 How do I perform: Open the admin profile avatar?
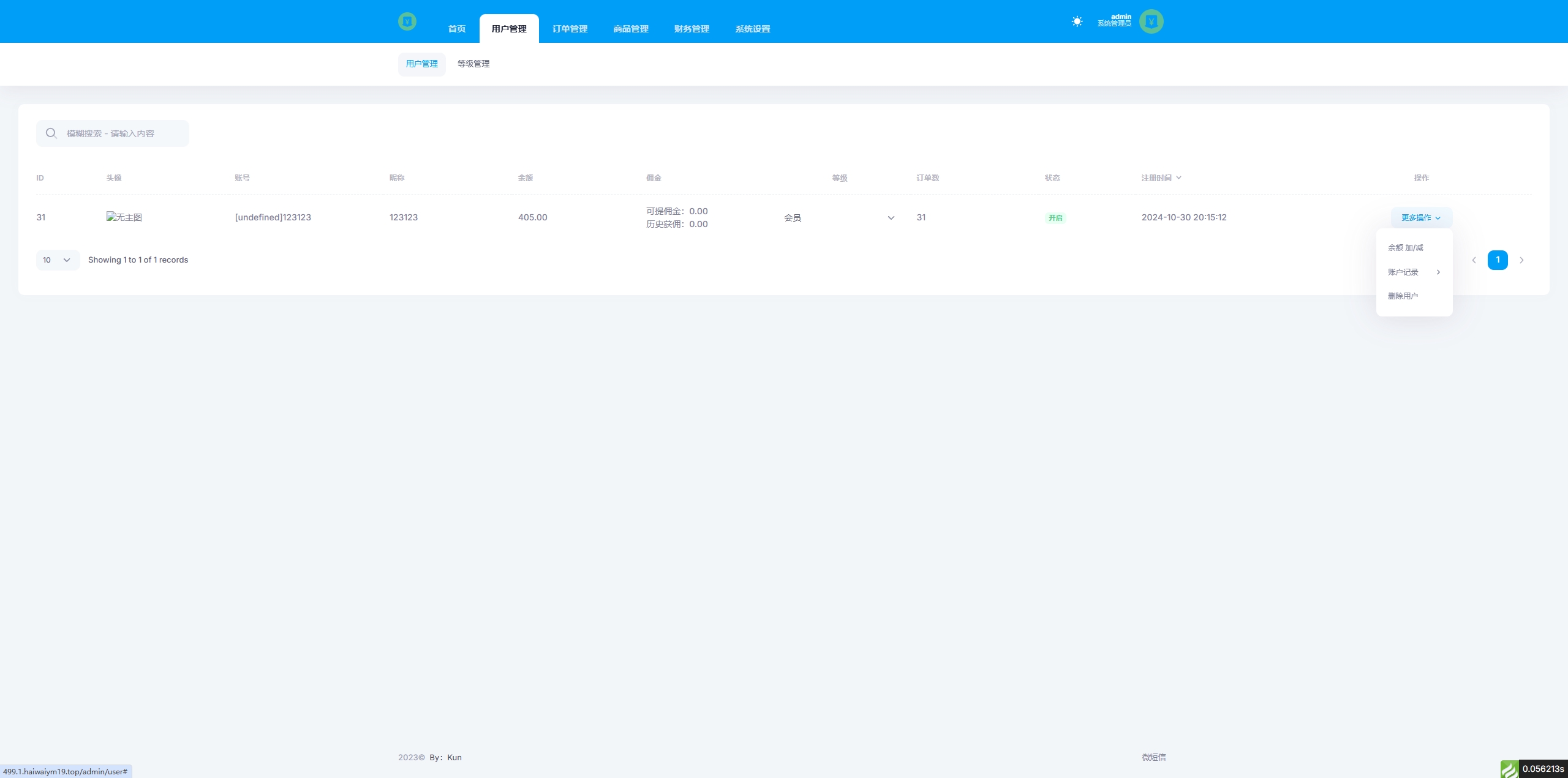1151,21
